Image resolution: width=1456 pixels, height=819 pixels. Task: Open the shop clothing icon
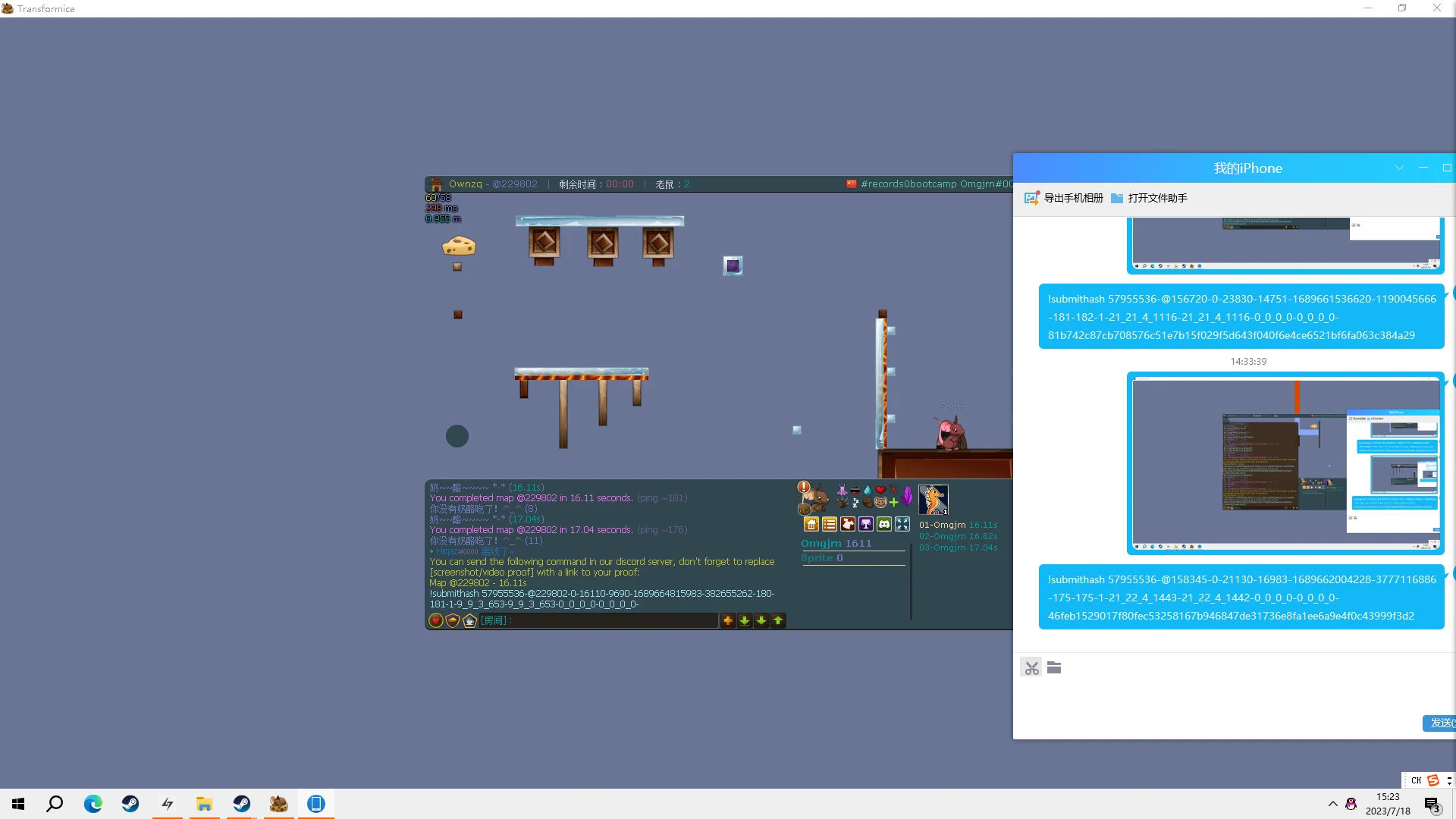pos(848,524)
